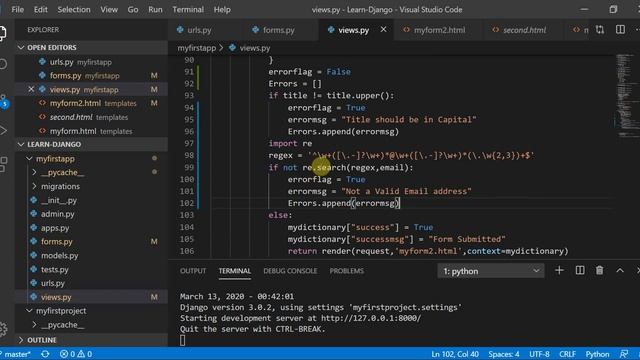Image resolution: width=640 pixels, height=360 pixels.
Task: Change indentation via Spaces: 4
Action: coord(504,354)
